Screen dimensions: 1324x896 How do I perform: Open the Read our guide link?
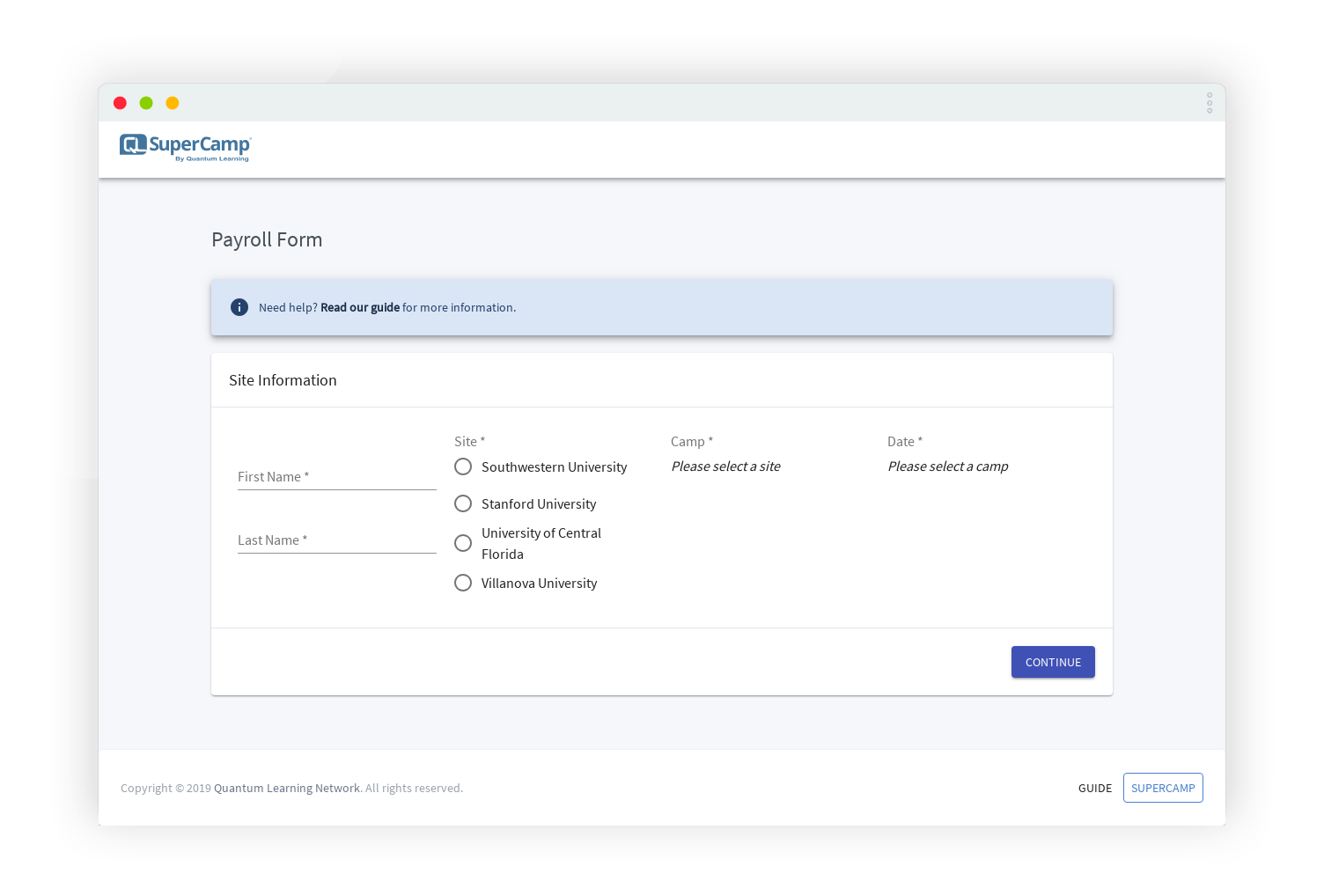coord(360,307)
